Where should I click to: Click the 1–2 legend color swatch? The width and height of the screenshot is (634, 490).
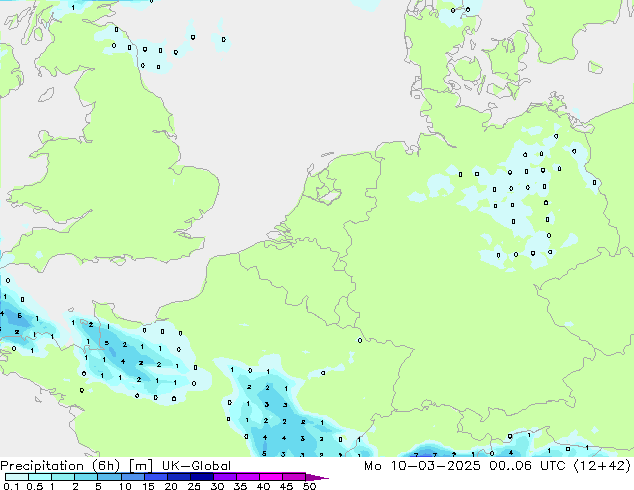click(x=63, y=477)
